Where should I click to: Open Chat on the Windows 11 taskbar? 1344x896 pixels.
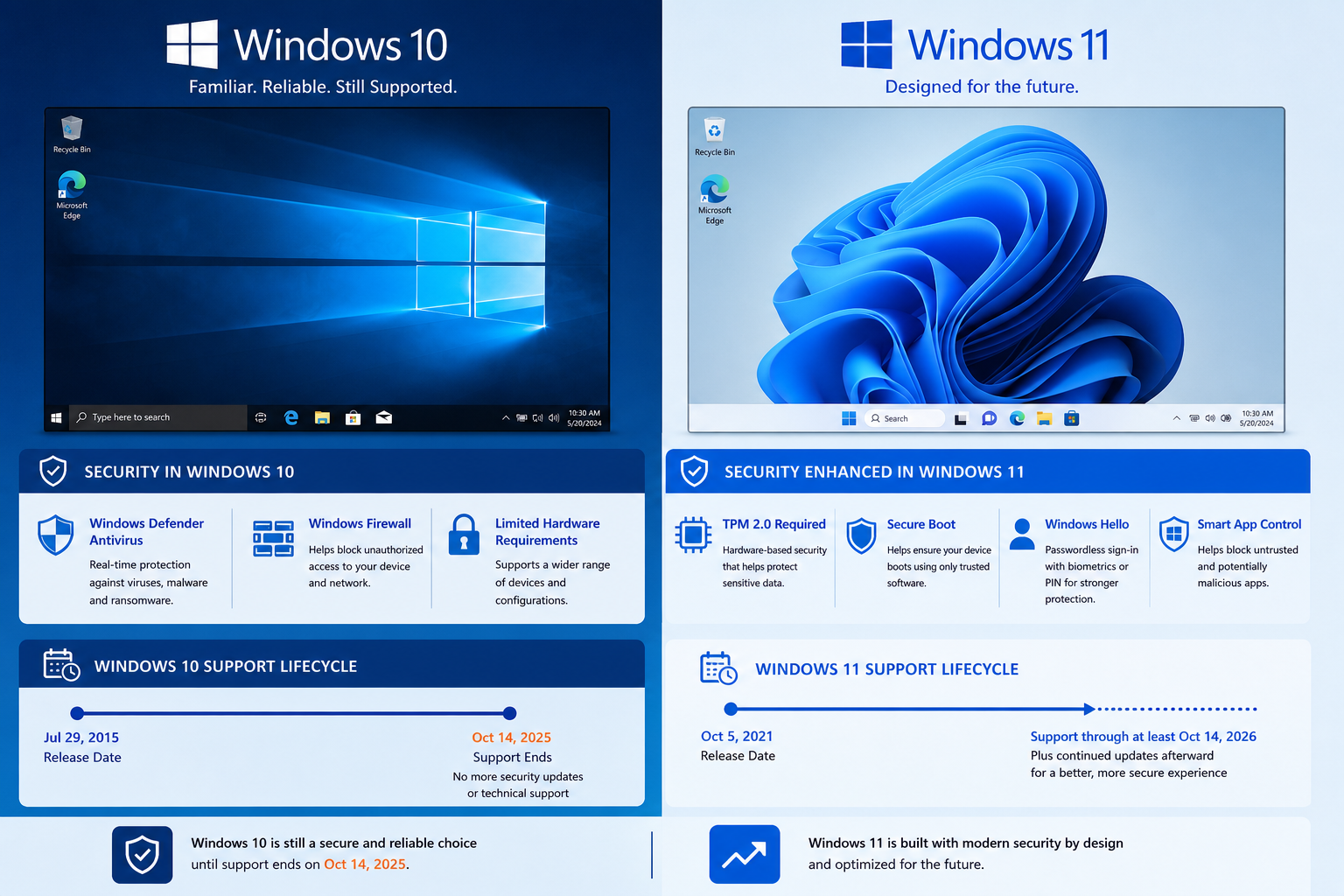click(x=989, y=418)
